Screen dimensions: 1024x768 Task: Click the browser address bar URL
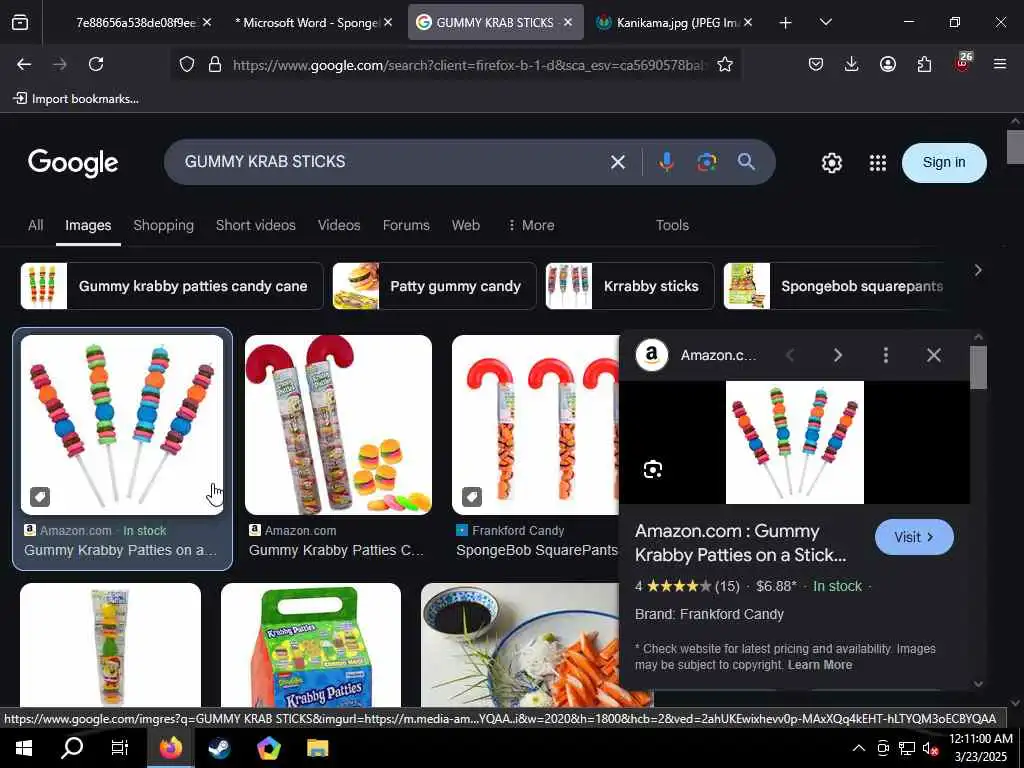470,65
